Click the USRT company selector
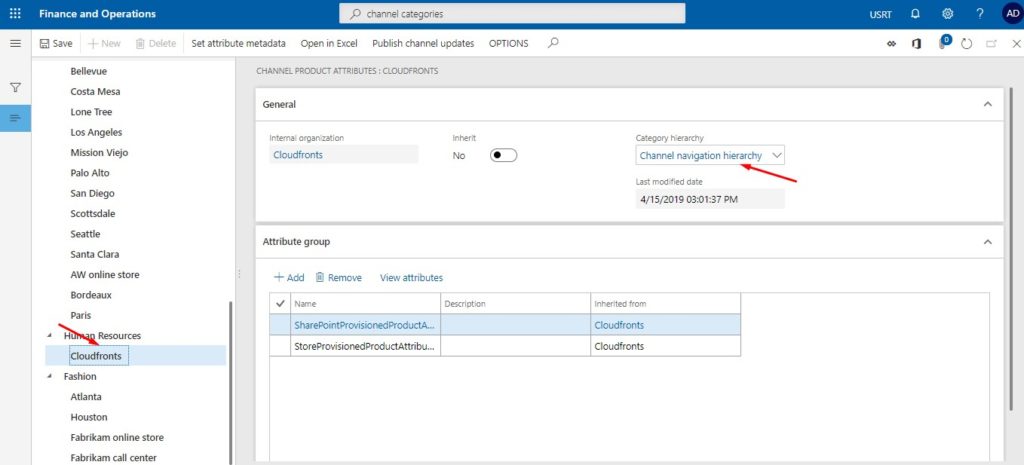The image size is (1024, 465). (880, 14)
